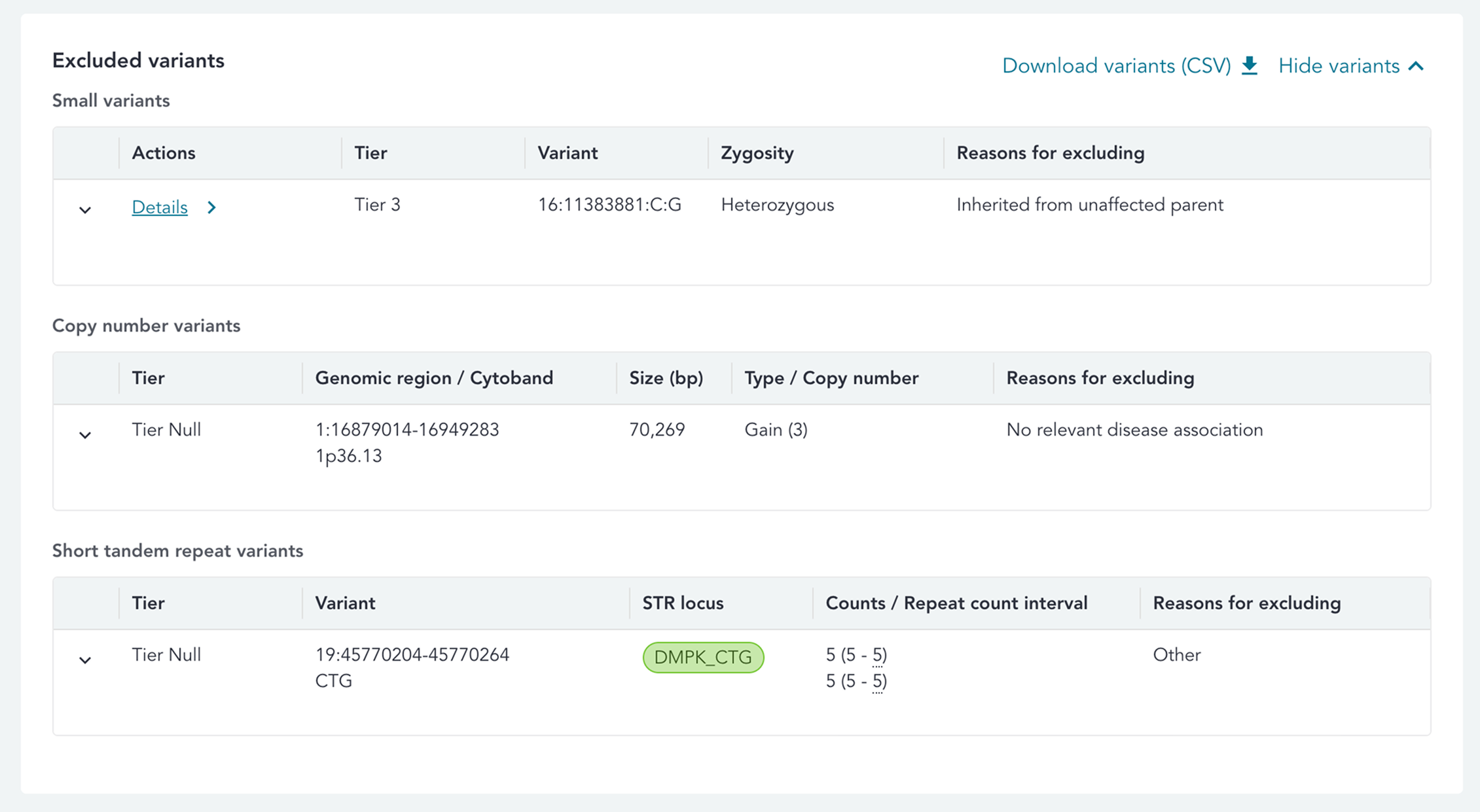Expand the copy number variant Tier Null row

[x=85, y=435]
